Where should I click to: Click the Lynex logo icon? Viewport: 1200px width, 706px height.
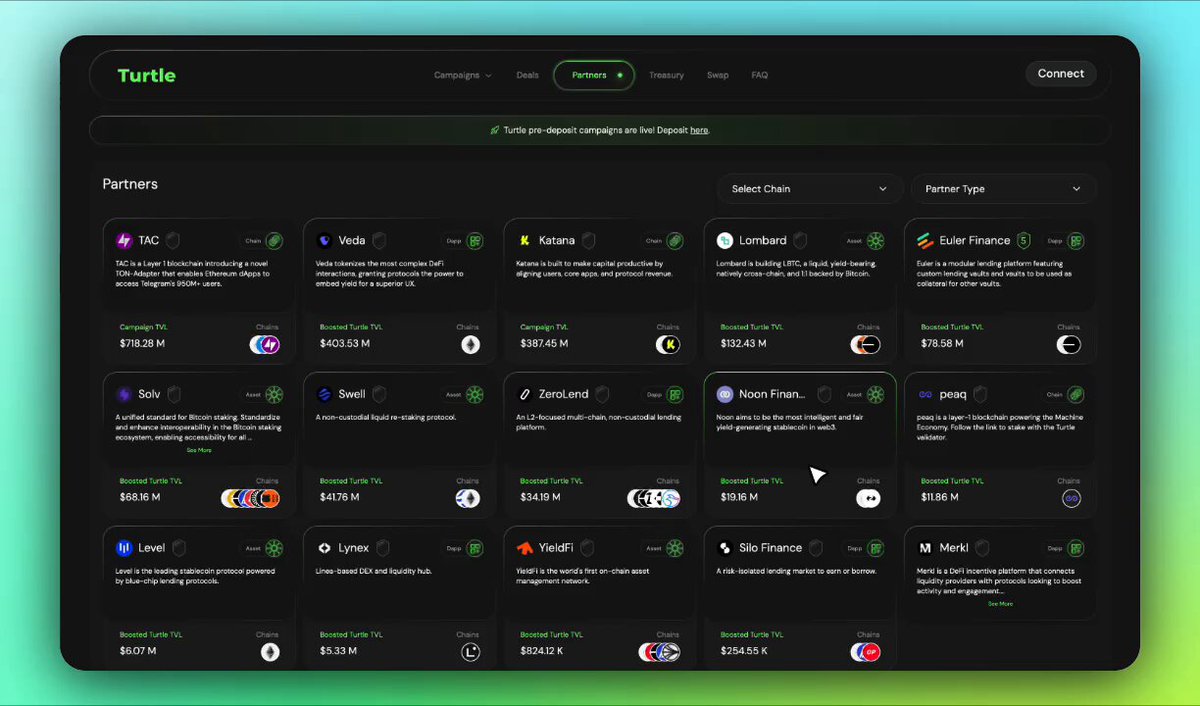(324, 548)
